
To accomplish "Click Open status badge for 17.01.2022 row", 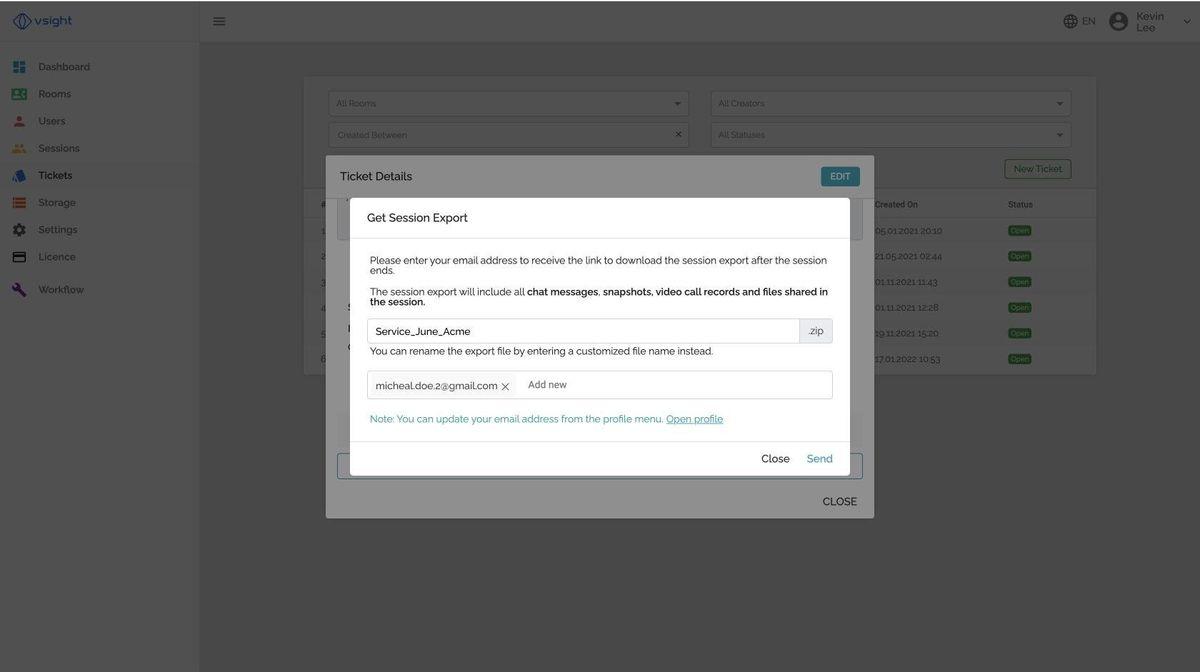I will 1019,359.
